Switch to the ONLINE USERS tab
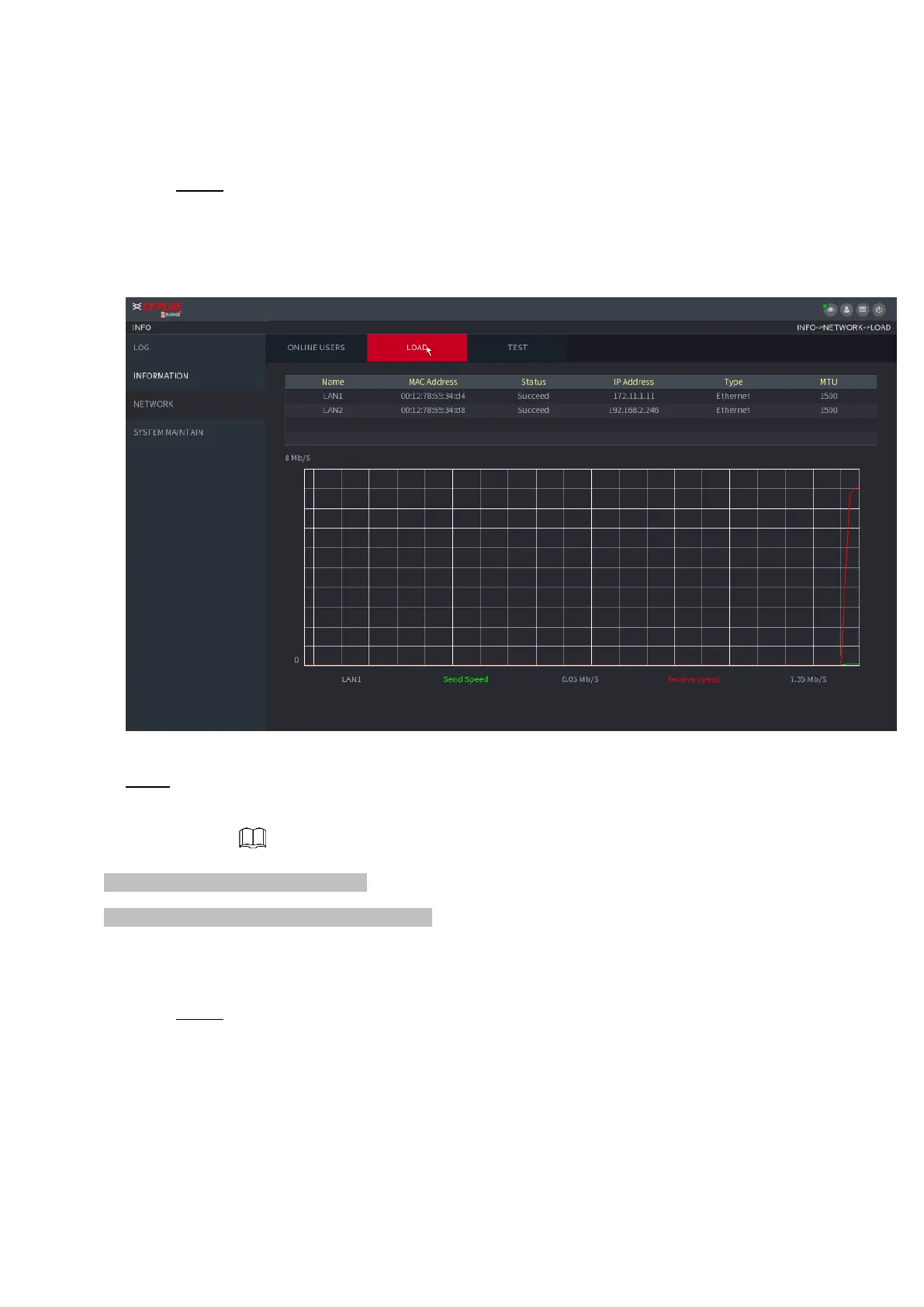The image size is (924, 1307). coord(316,348)
